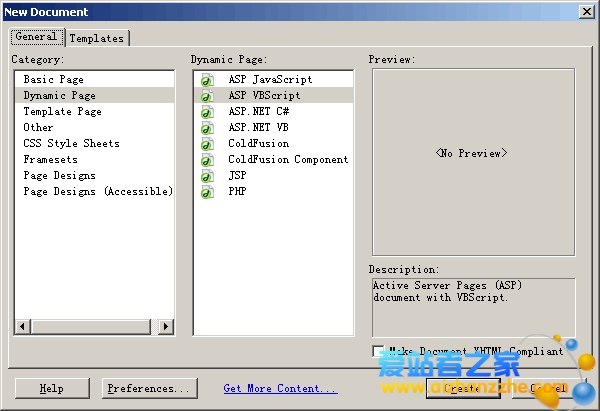Enable Make Document XHTML Compliant checkbox
The image size is (600, 411).
click(378, 352)
